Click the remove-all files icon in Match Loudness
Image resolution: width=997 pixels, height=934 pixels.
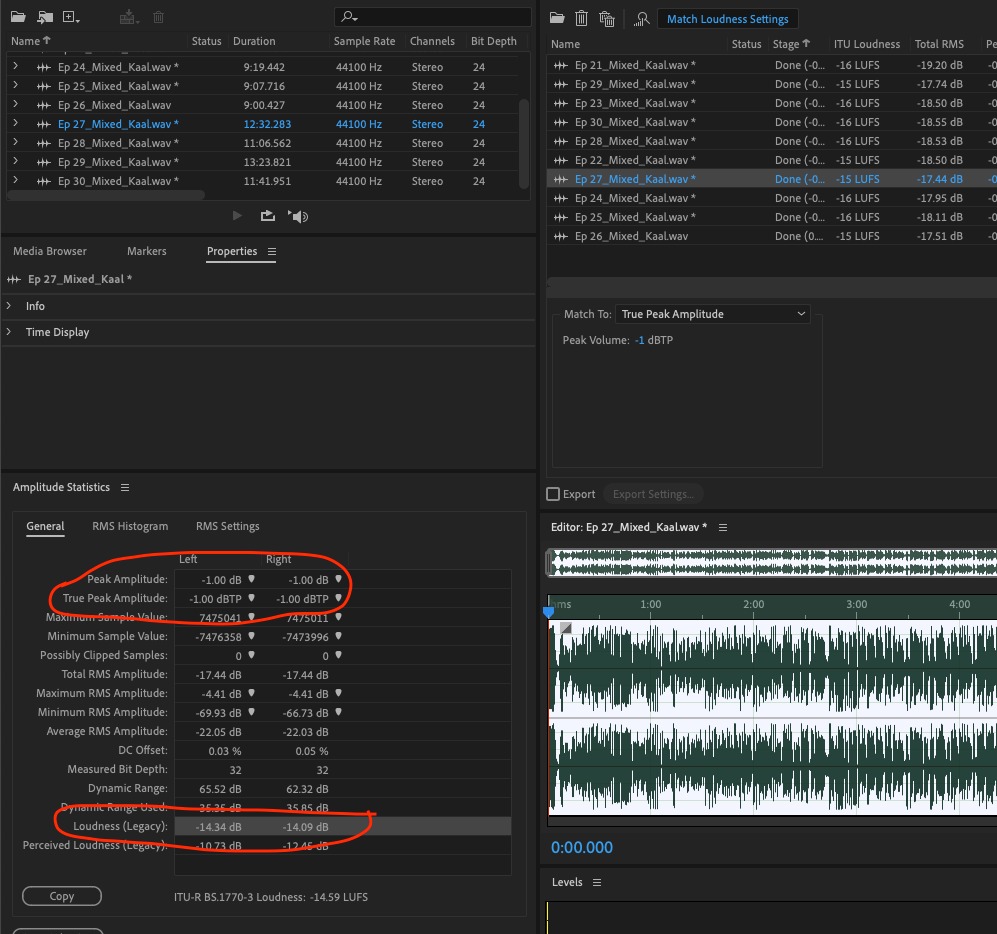[606, 18]
